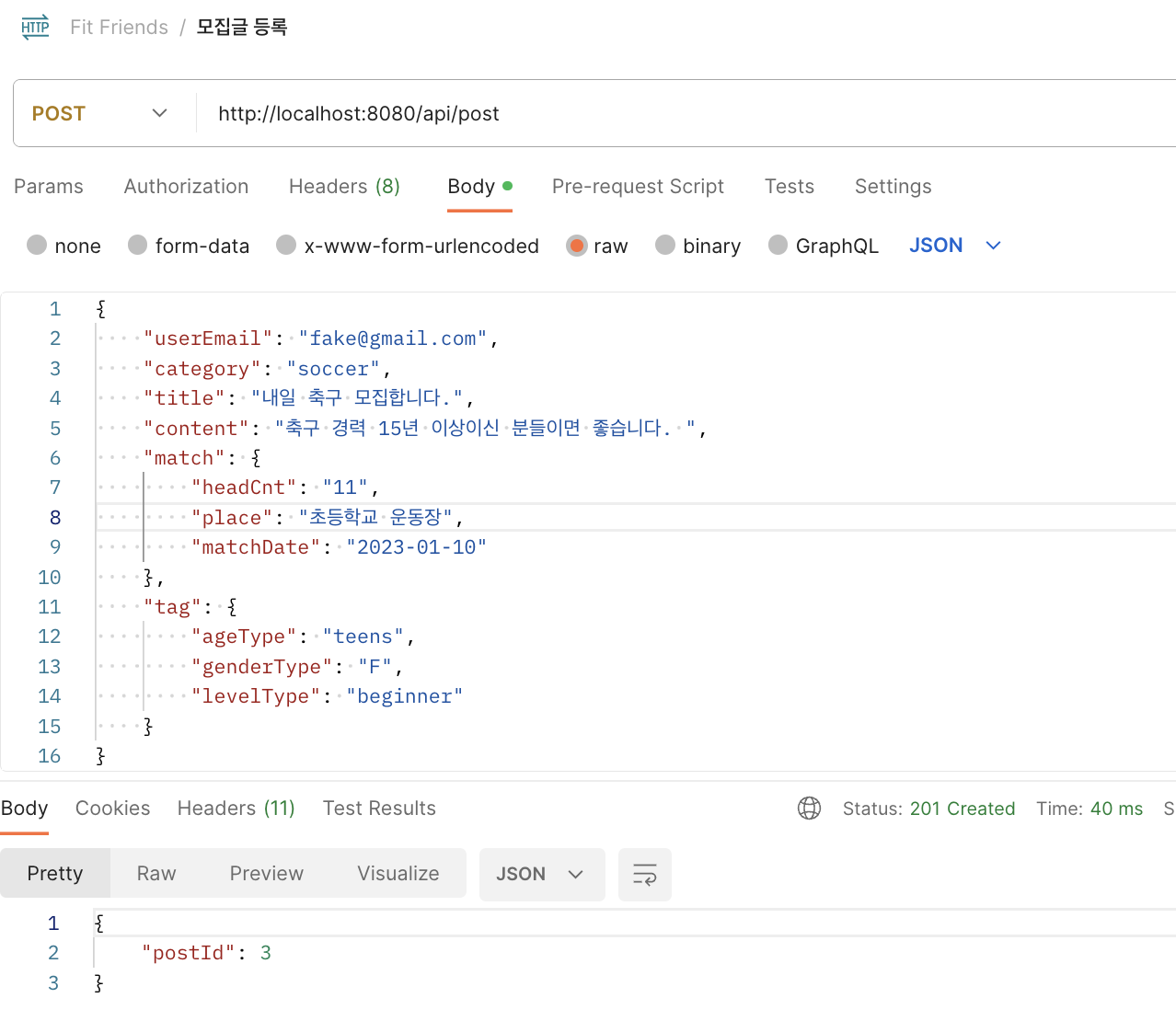Switch to the Params tab

[49, 187]
